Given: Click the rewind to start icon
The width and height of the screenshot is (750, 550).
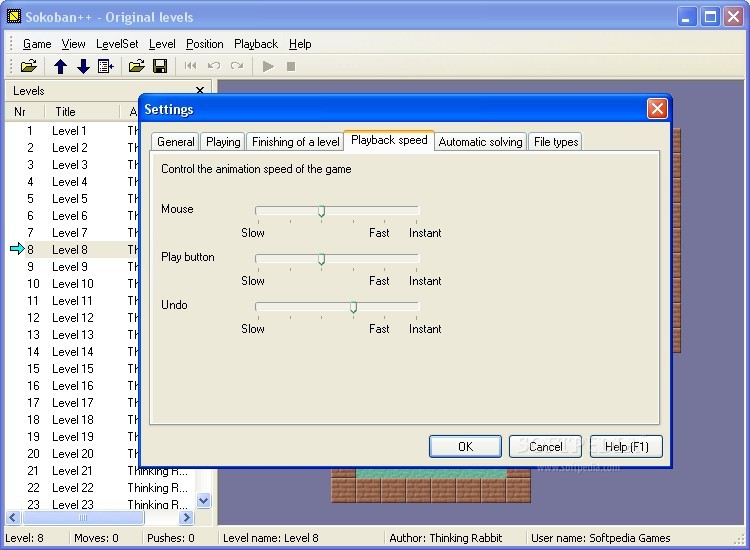Looking at the screenshot, I should tap(190, 66).
